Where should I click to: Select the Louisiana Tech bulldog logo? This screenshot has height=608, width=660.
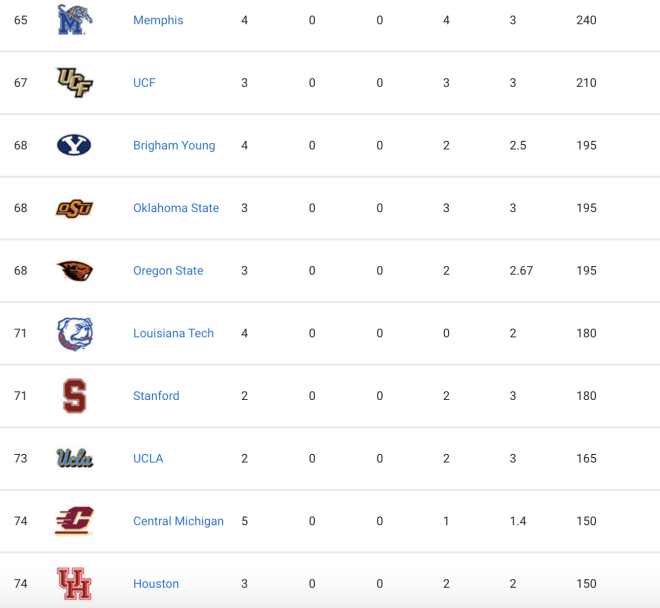pyautogui.click(x=75, y=333)
